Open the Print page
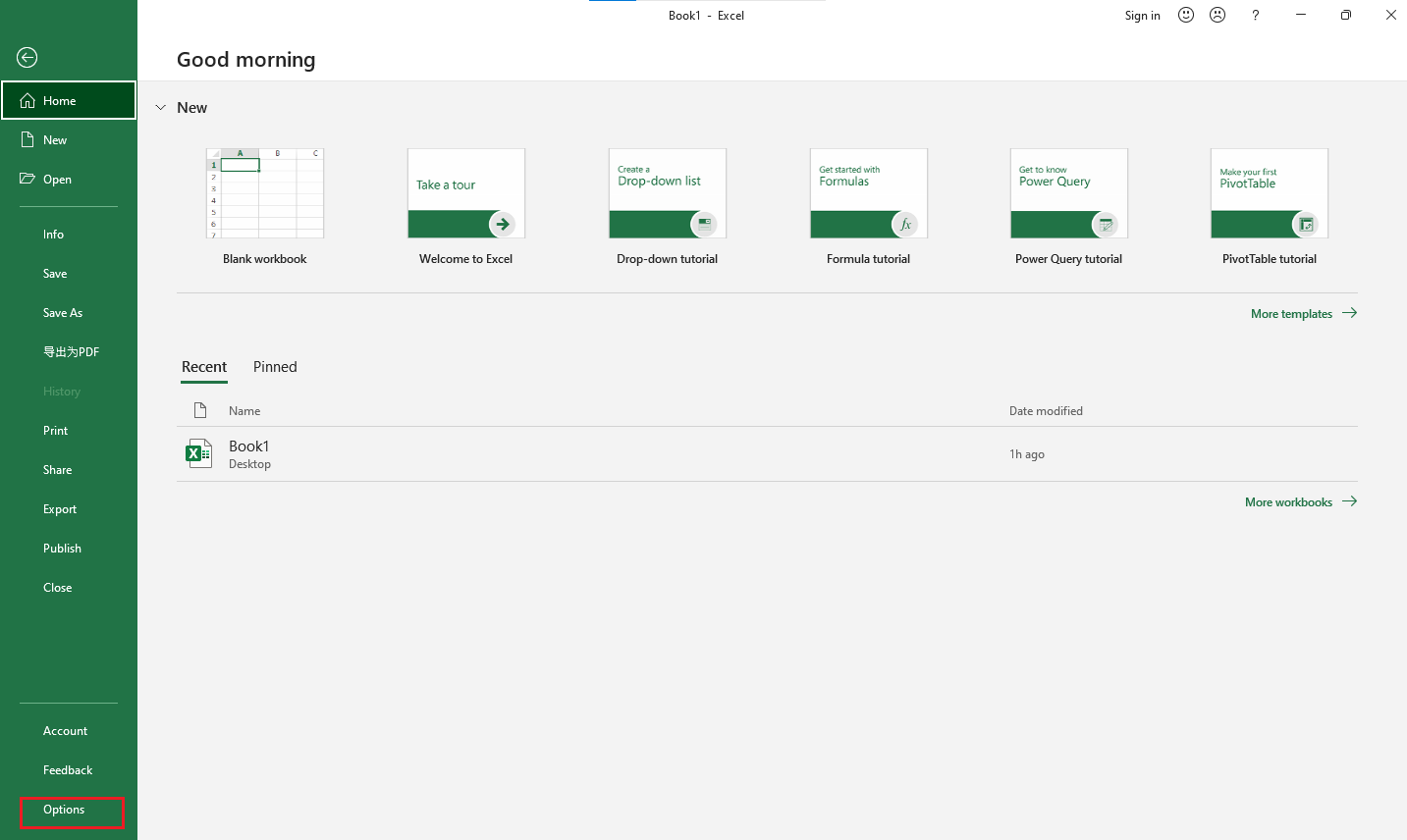Screen dimensions: 1407x840 pyautogui.click(x=69, y=431)
